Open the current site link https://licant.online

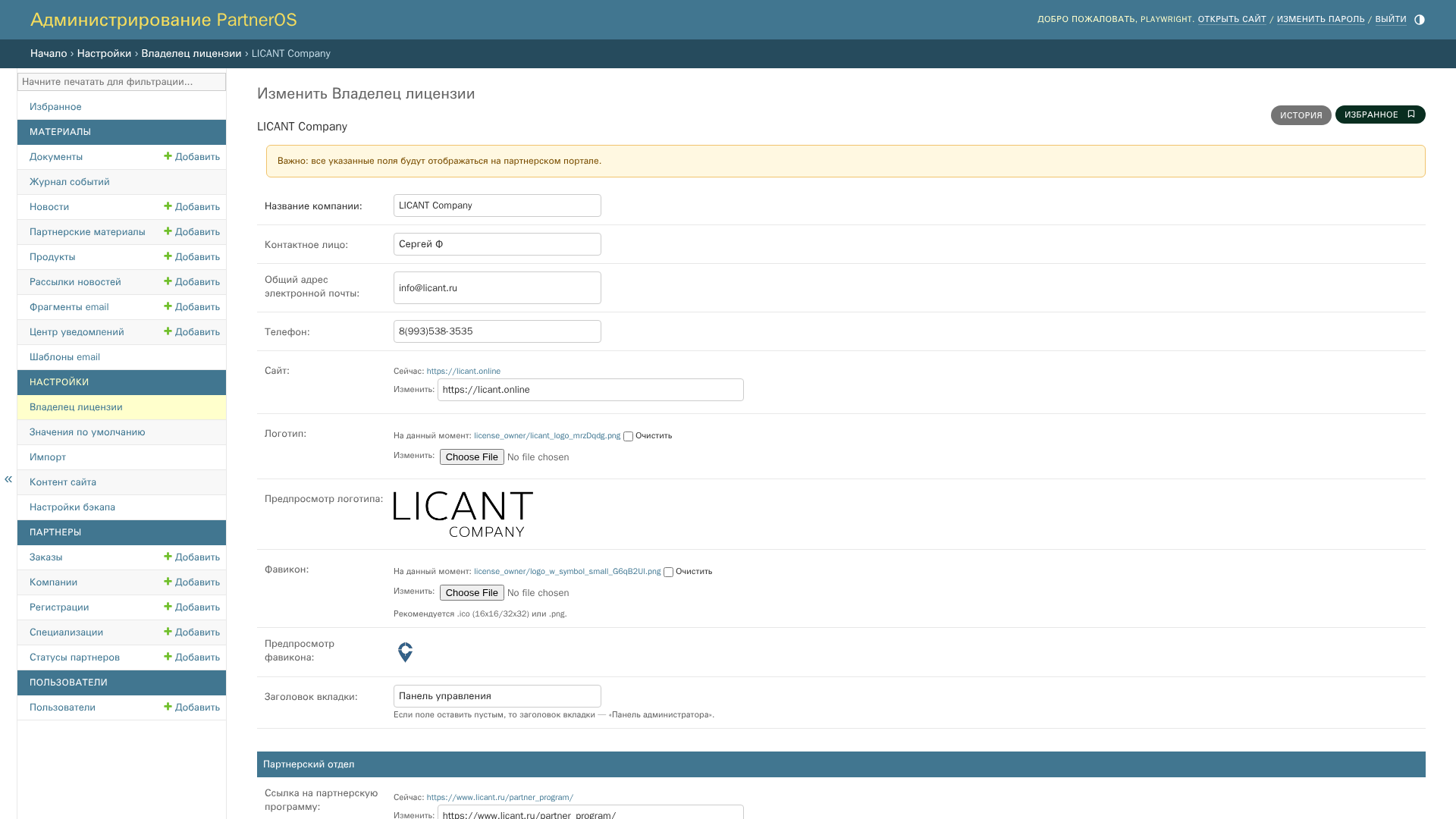pos(463,372)
